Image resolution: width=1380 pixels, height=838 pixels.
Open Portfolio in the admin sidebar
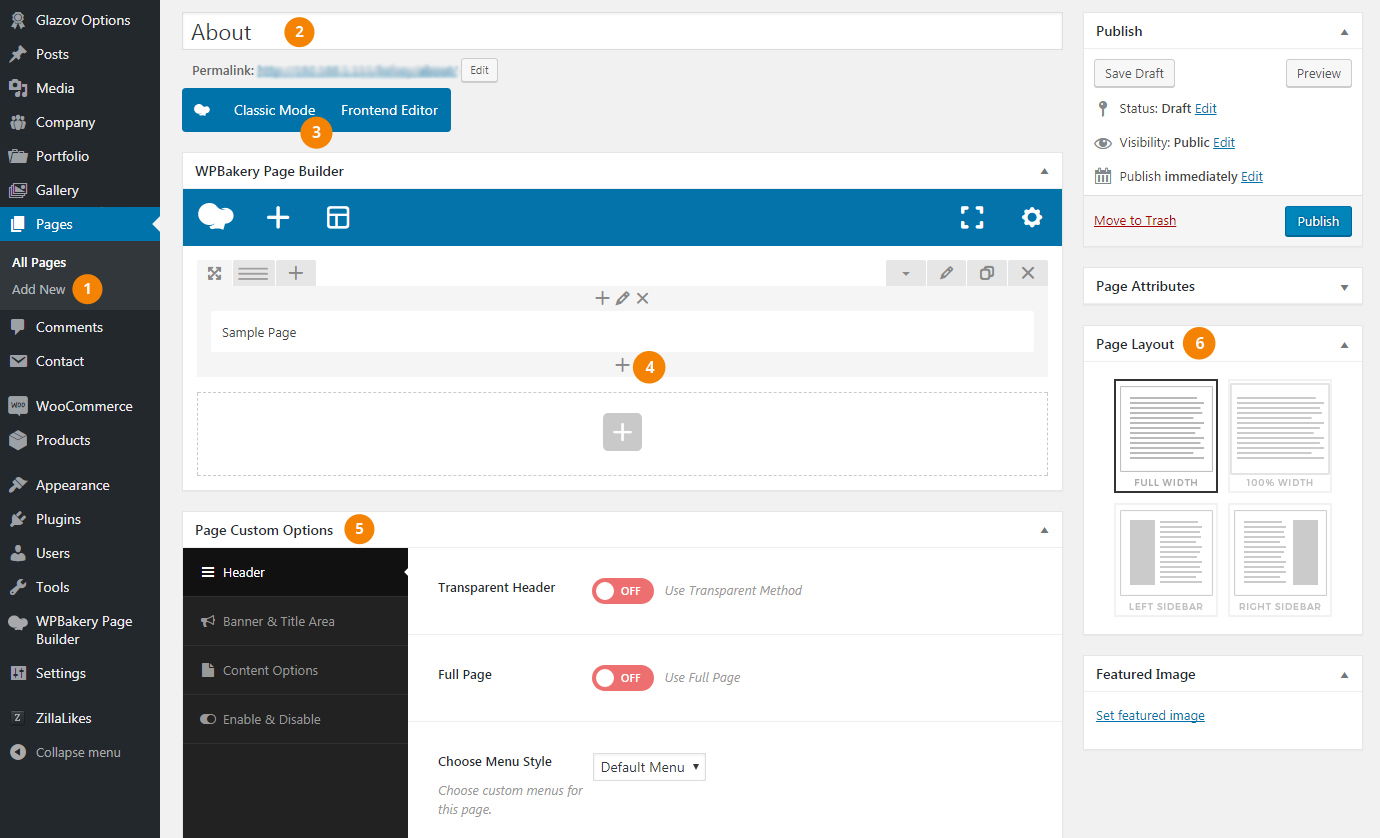click(62, 156)
